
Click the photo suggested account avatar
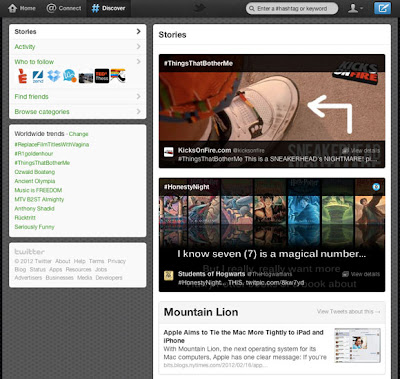click(x=86, y=77)
